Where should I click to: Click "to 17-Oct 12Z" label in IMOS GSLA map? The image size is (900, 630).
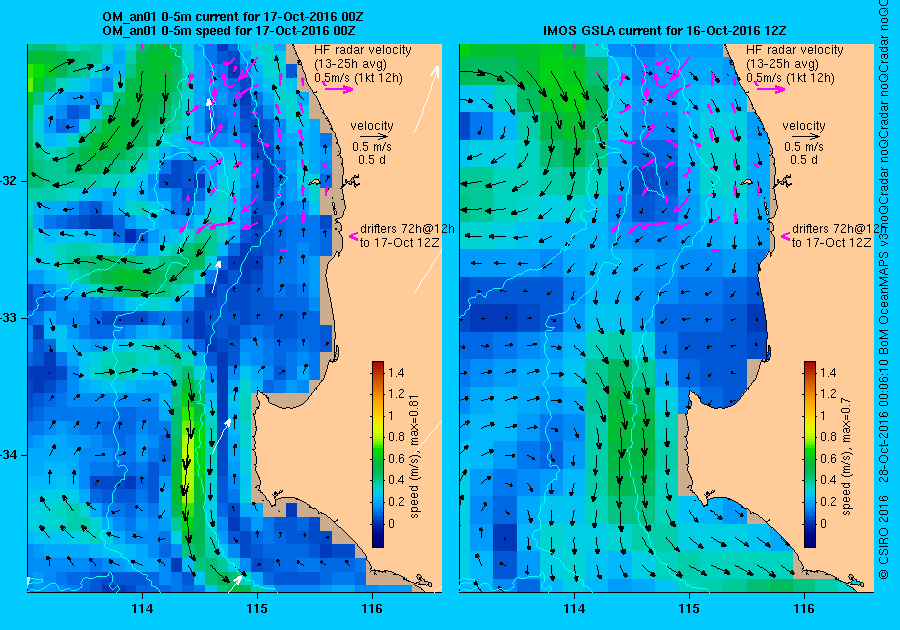coord(832,242)
